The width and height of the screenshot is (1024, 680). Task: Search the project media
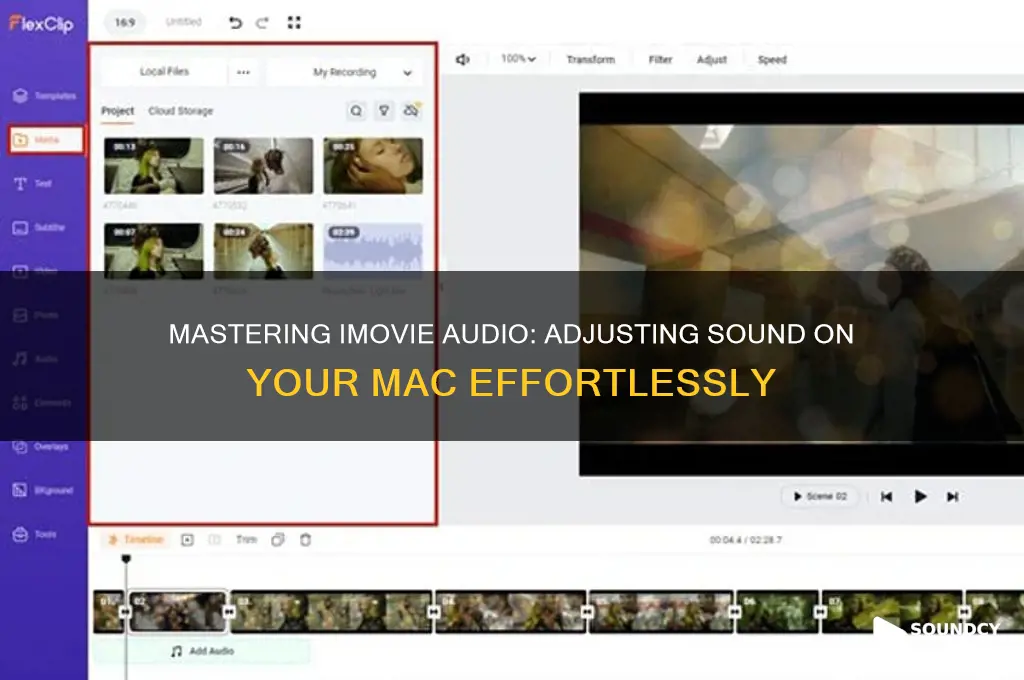(x=356, y=111)
